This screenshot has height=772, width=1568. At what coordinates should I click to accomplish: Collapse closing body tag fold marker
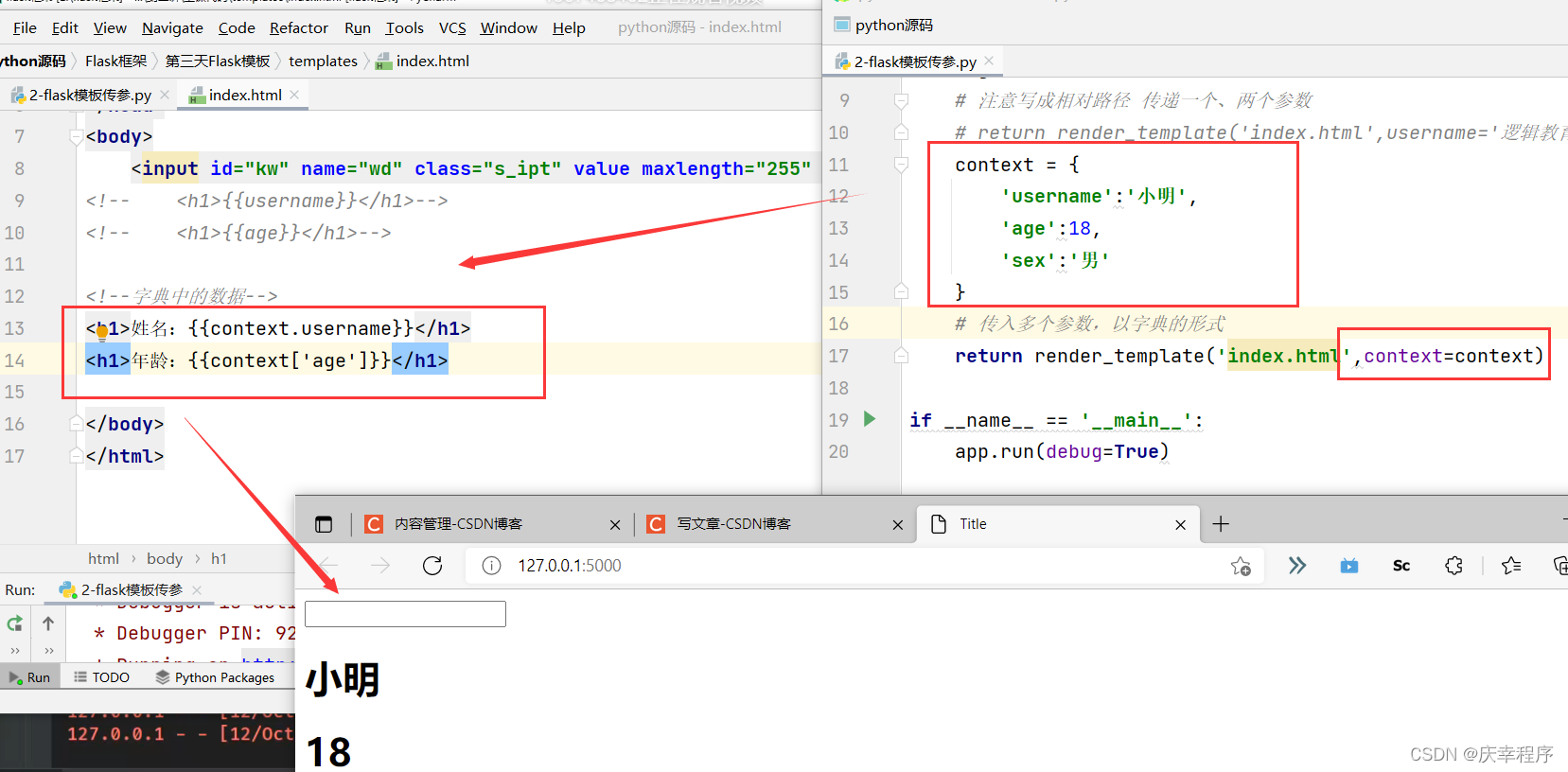(76, 424)
